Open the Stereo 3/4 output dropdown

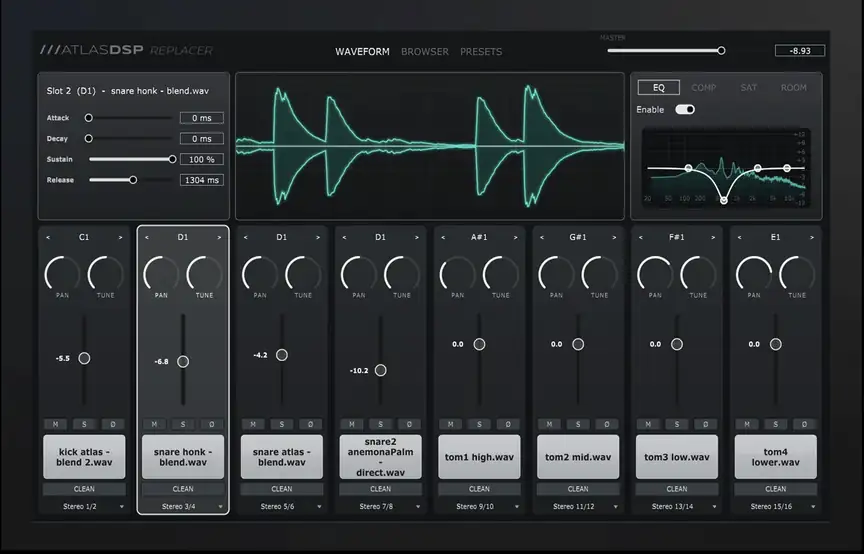click(183, 506)
